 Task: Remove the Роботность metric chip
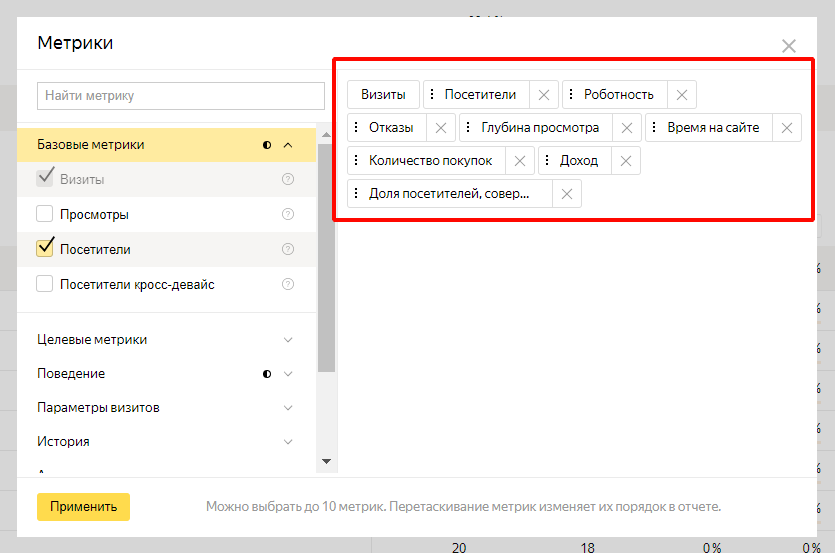pos(681,95)
